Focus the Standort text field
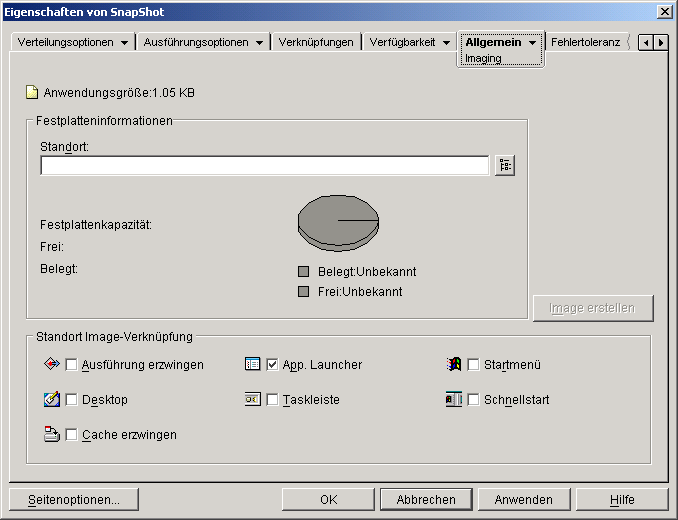The height and width of the screenshot is (520, 678). (x=265, y=166)
